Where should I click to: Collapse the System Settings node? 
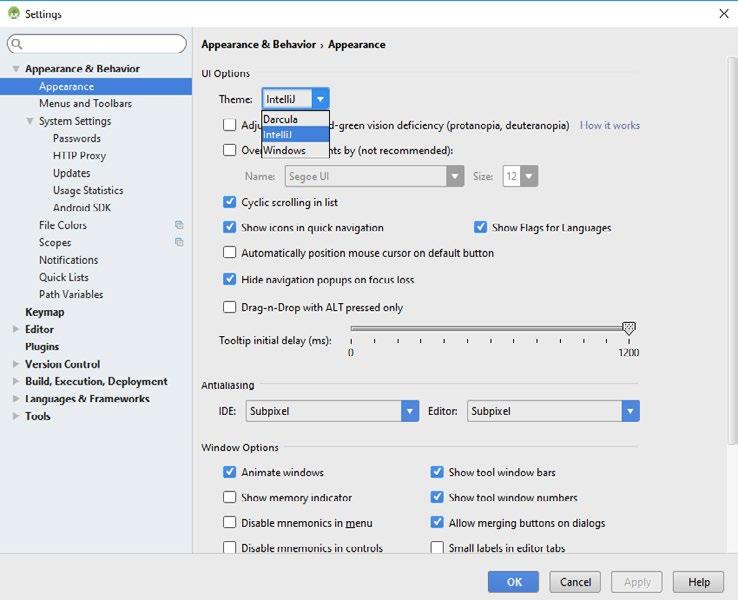(x=30, y=121)
